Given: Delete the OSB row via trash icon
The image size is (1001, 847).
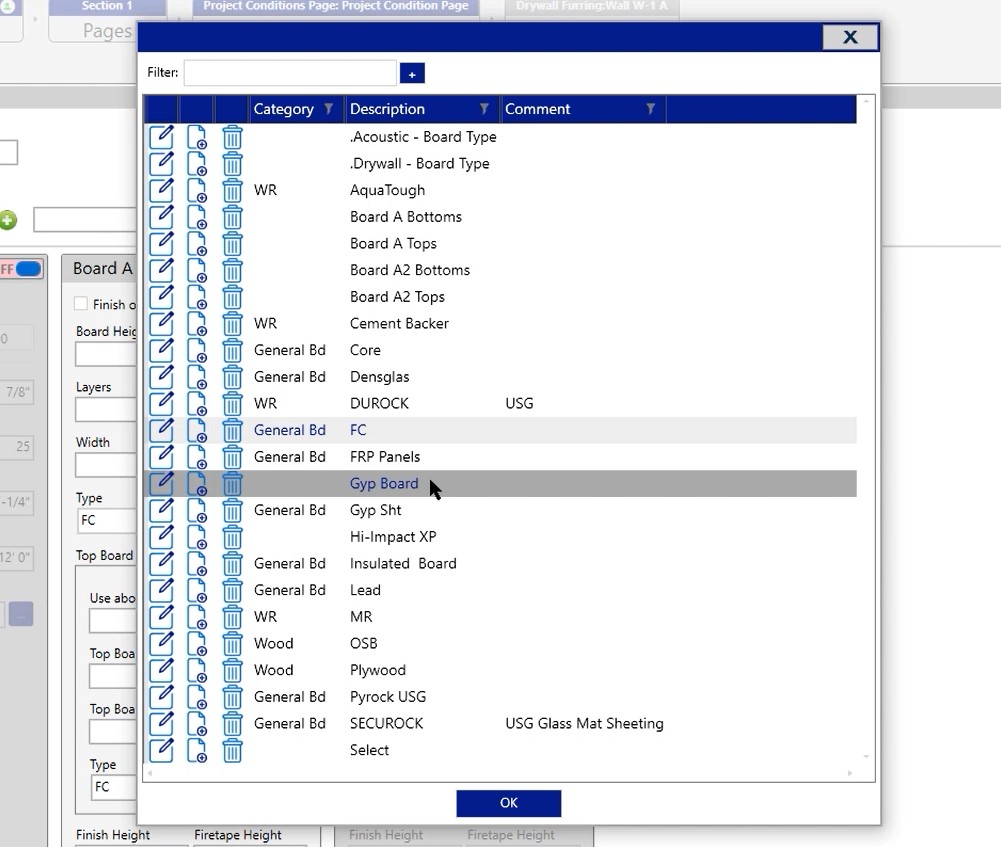Looking at the screenshot, I should [x=232, y=644].
